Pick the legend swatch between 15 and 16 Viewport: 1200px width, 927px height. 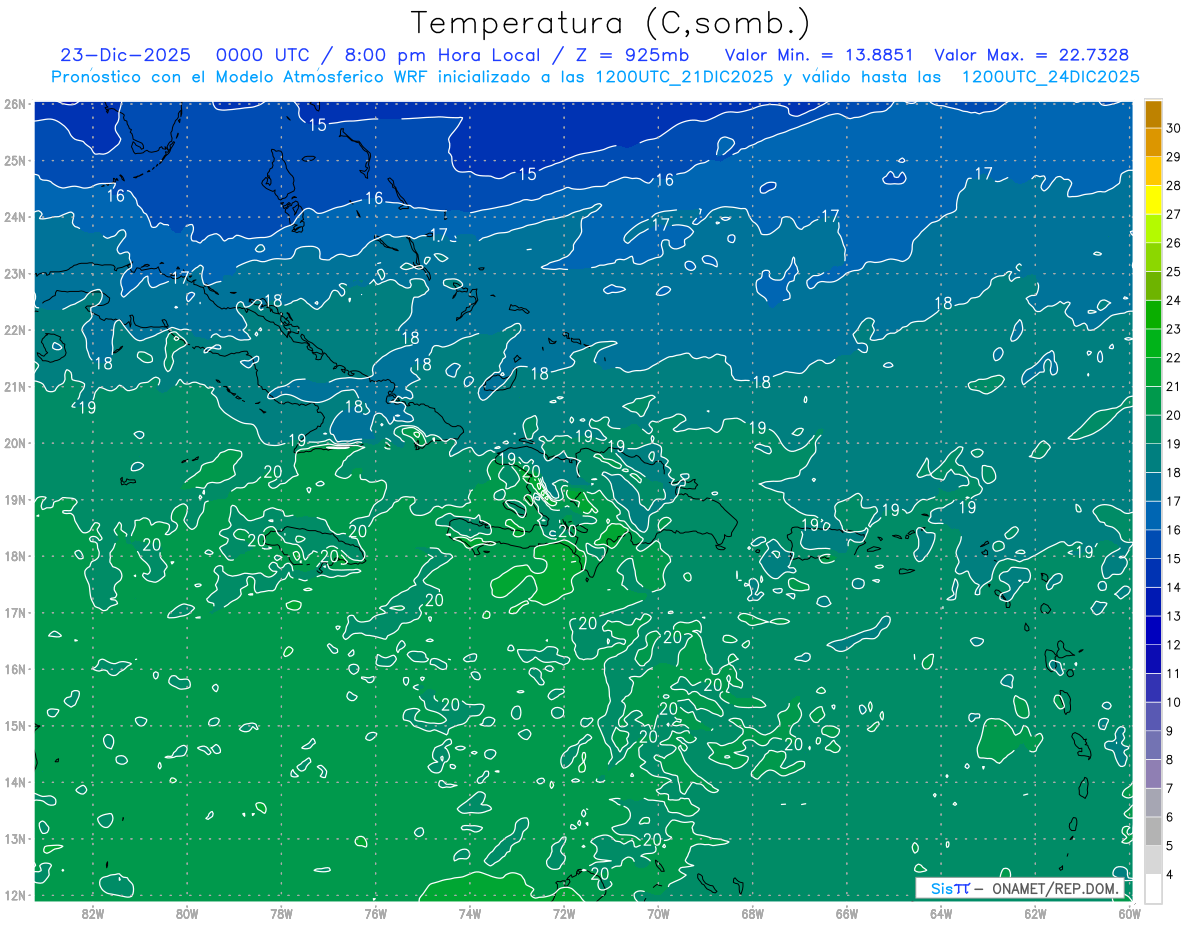[x=1153, y=544]
